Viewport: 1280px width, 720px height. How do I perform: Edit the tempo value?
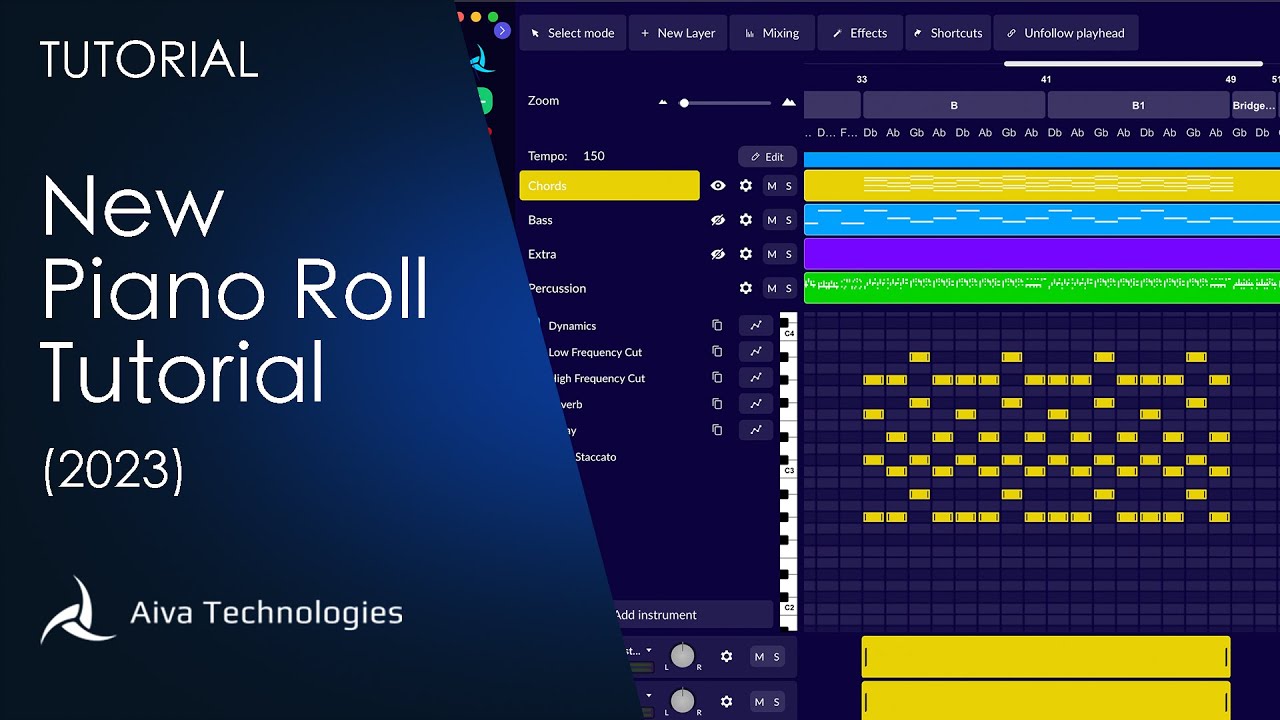(x=767, y=157)
